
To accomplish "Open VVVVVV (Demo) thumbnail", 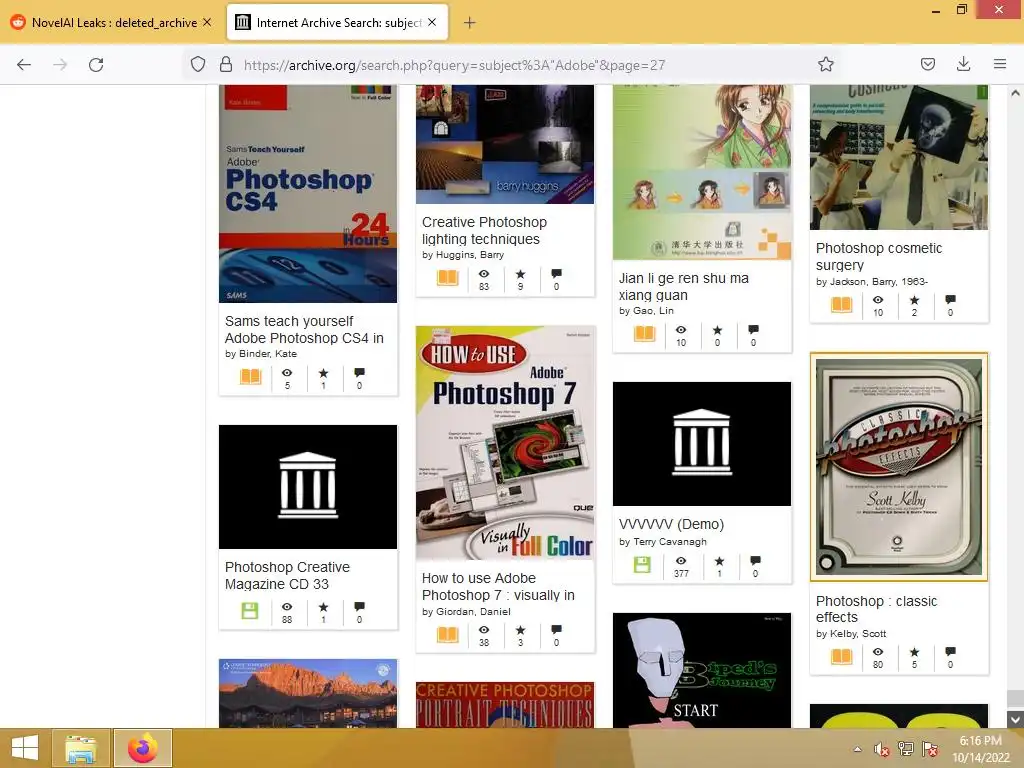I will (x=702, y=443).
